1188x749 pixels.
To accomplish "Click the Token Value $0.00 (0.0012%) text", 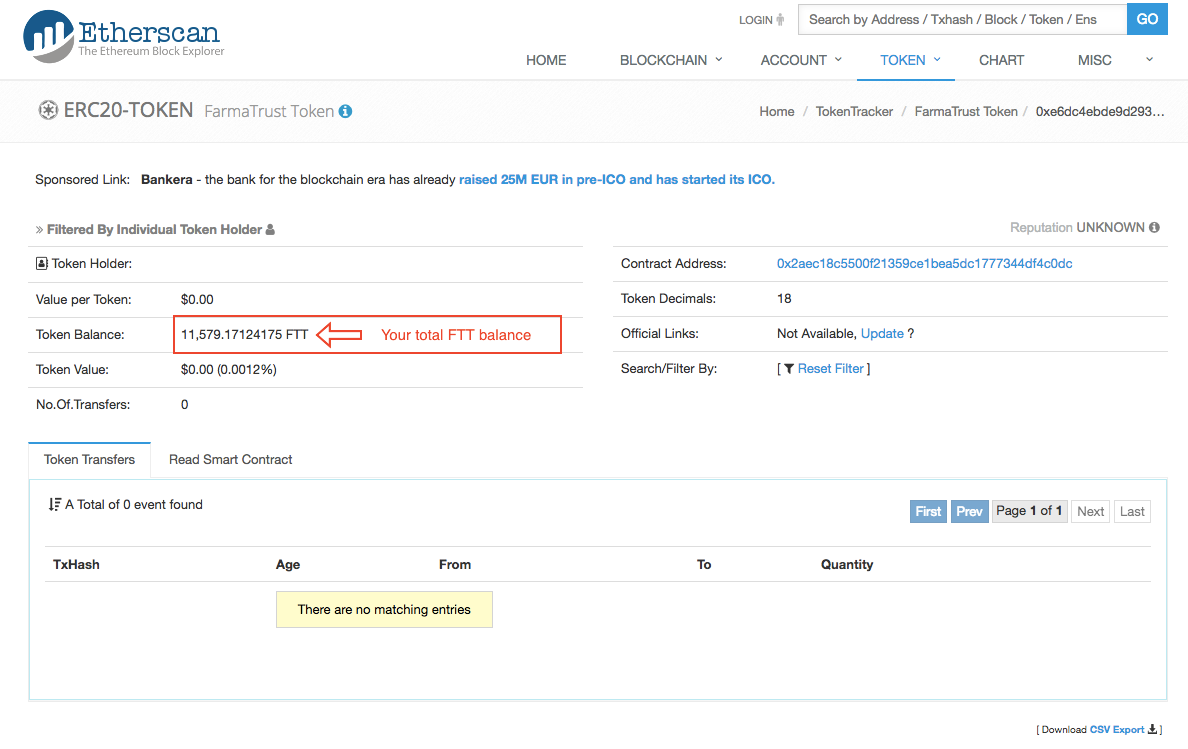I will tap(229, 370).
